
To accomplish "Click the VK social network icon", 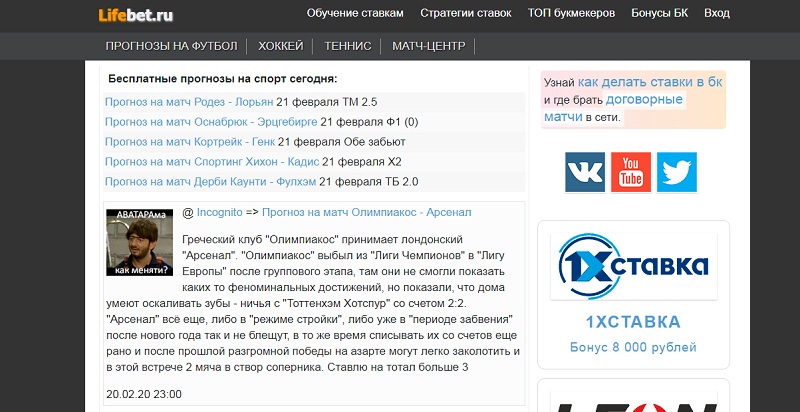I will pos(584,172).
